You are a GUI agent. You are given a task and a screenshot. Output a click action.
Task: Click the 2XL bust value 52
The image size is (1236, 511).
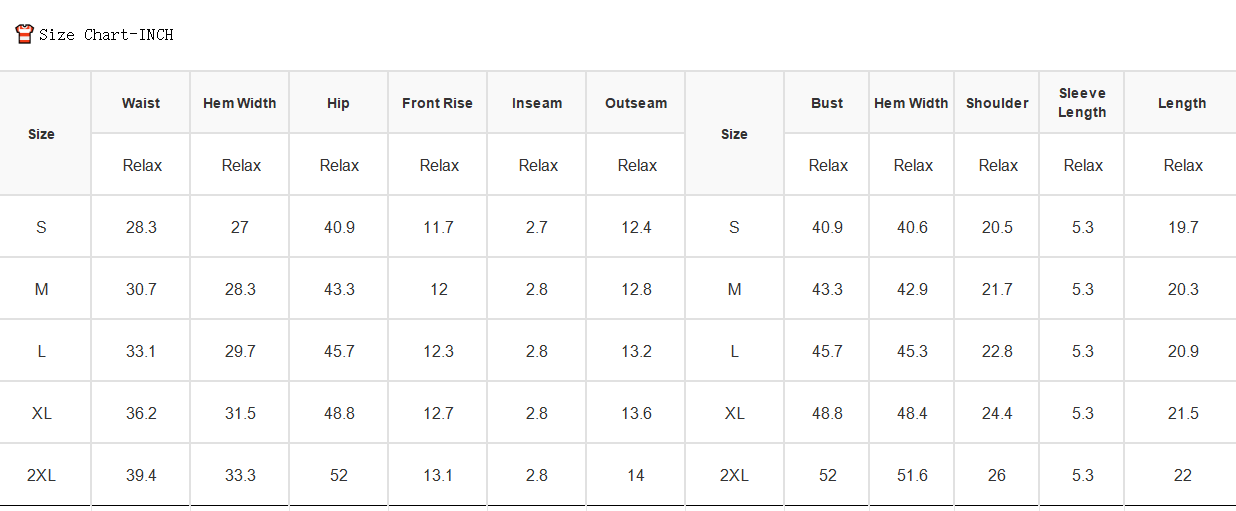coord(828,475)
